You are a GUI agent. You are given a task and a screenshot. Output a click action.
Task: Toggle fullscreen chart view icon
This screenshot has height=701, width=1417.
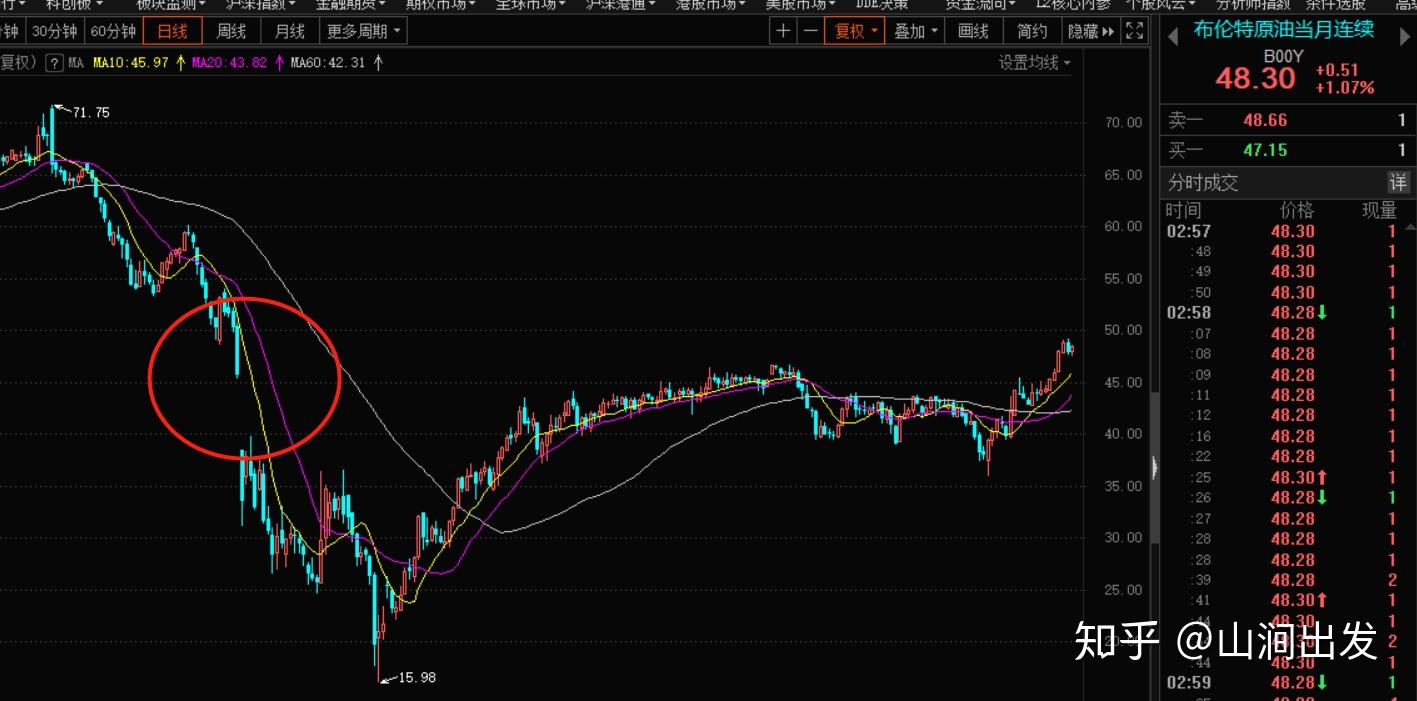[x=1134, y=31]
